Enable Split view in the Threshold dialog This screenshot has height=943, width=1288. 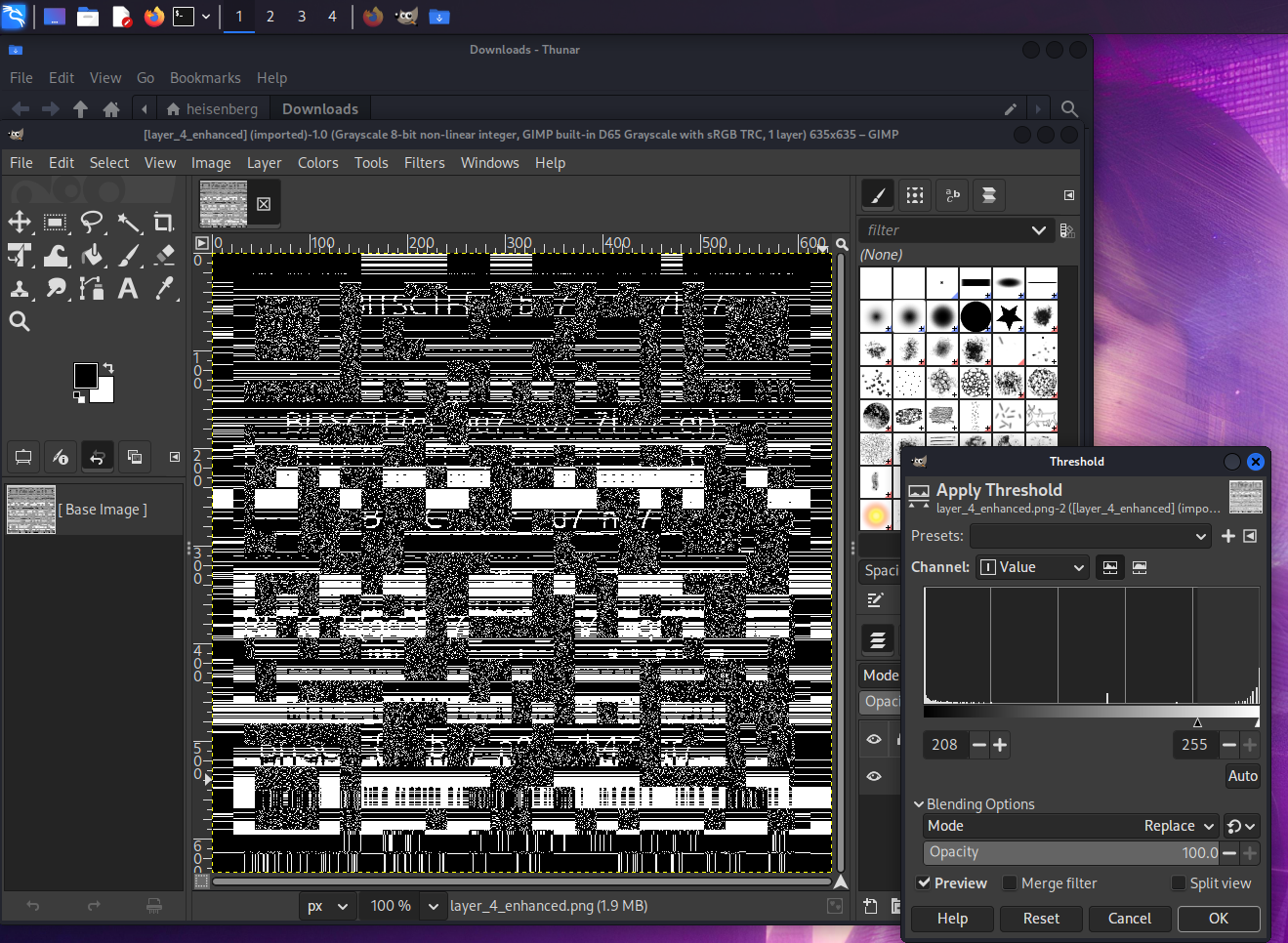click(1178, 882)
